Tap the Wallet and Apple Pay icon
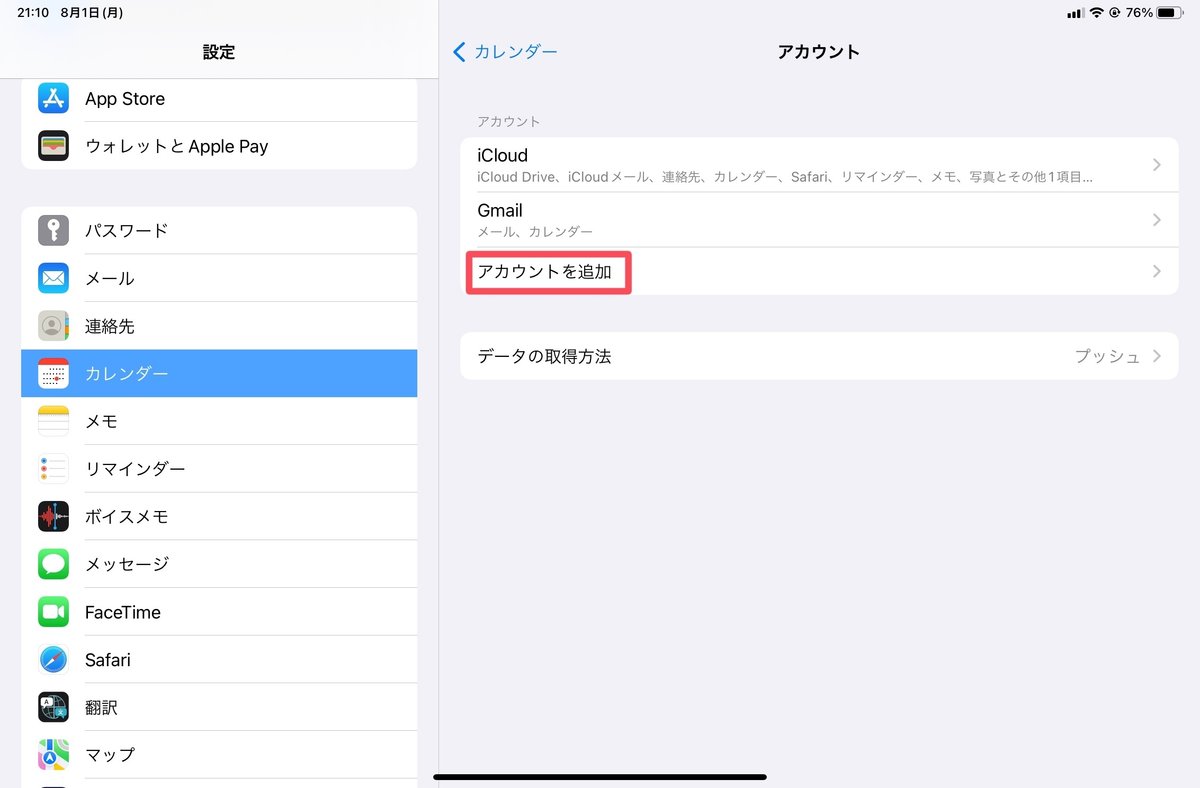Viewport: 1200px width, 788px height. 53,146
